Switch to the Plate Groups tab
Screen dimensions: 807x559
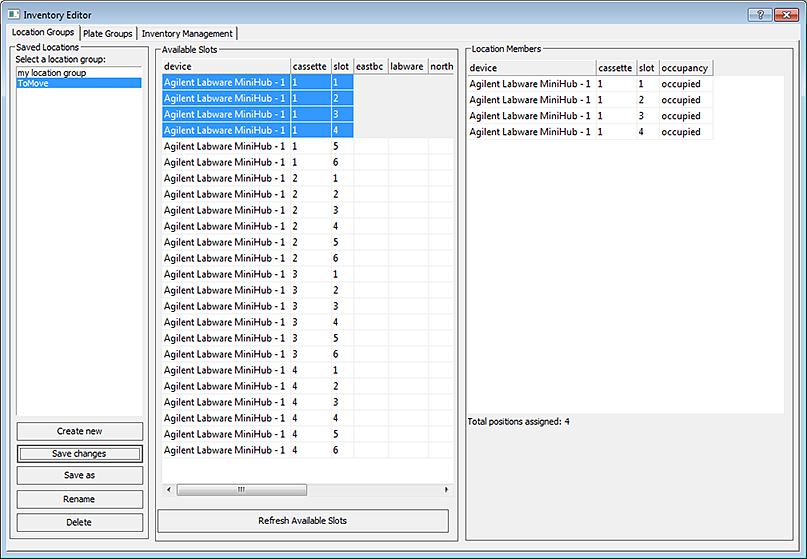pos(108,34)
